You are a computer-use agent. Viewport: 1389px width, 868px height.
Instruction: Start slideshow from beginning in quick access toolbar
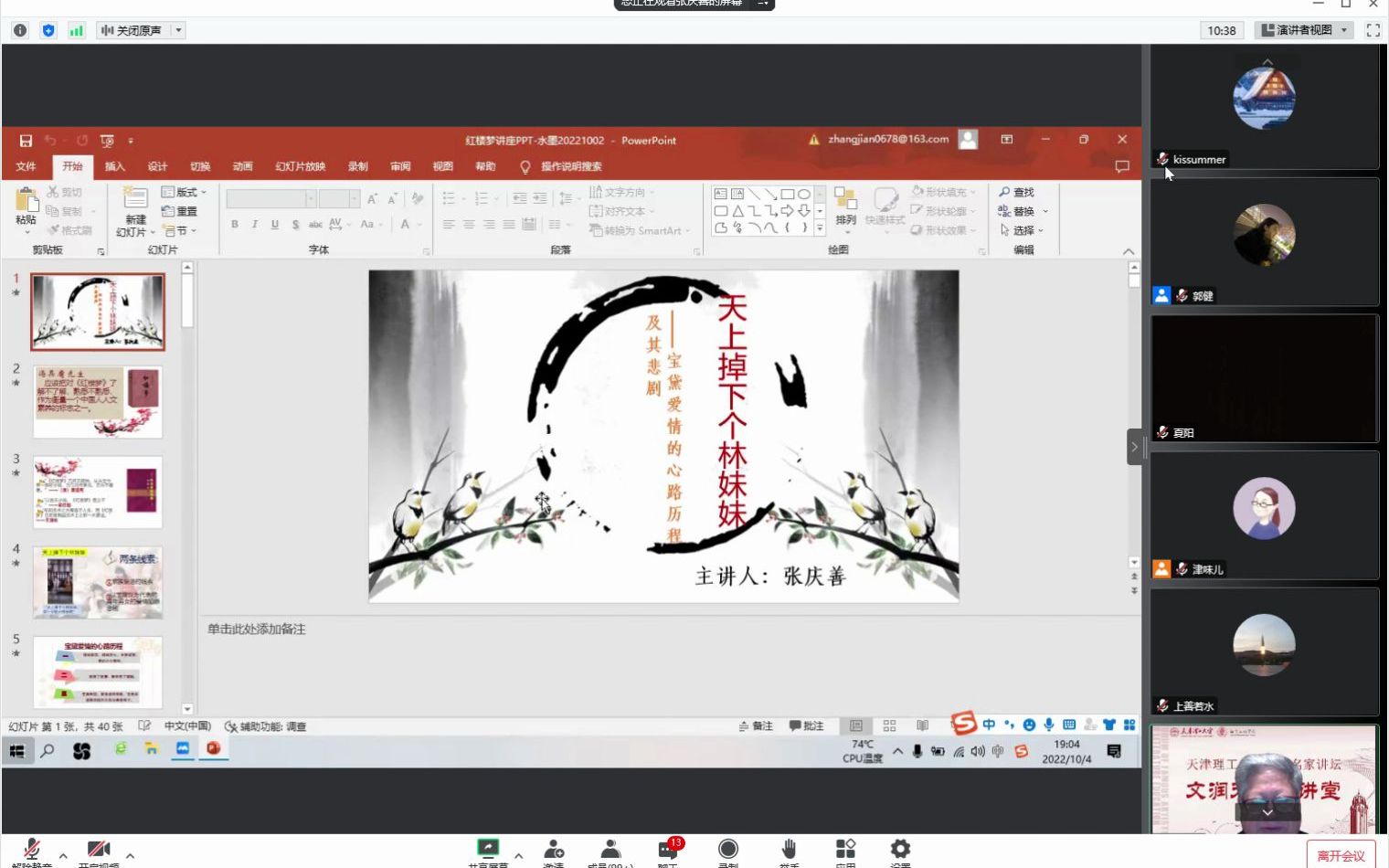[x=107, y=141]
